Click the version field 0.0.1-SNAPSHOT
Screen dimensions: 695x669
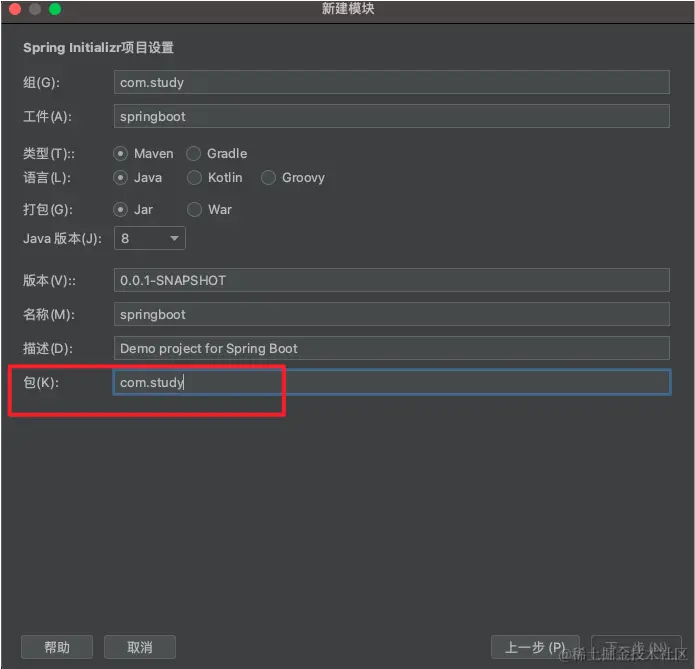click(392, 280)
